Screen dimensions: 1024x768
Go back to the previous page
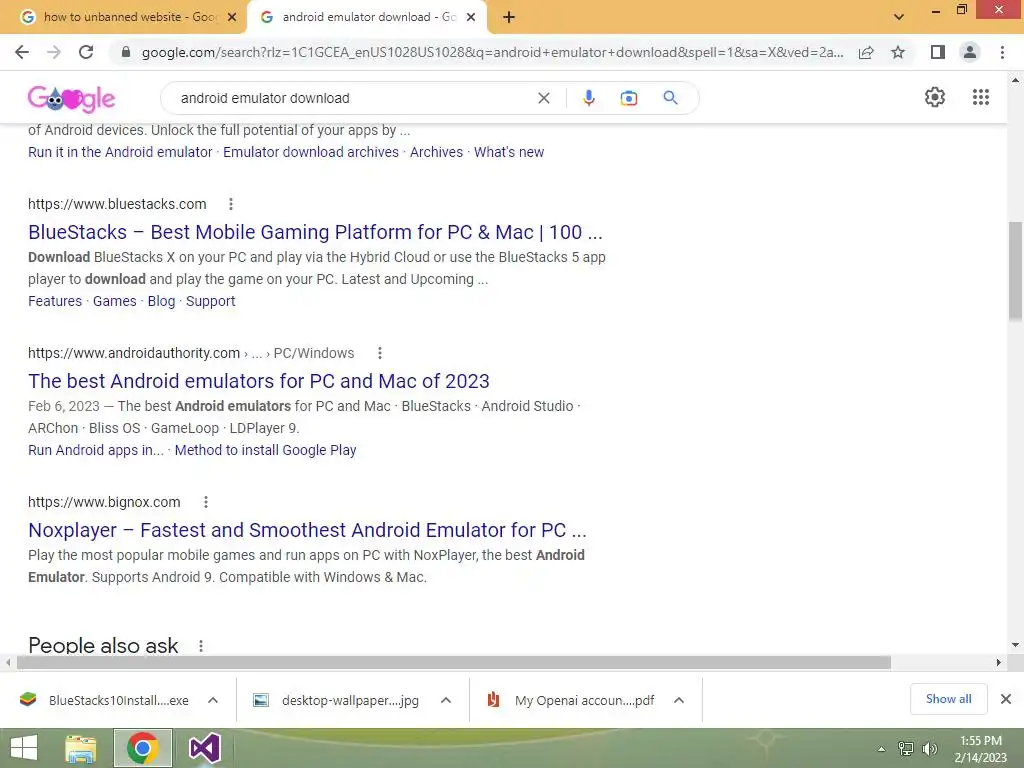(22, 52)
